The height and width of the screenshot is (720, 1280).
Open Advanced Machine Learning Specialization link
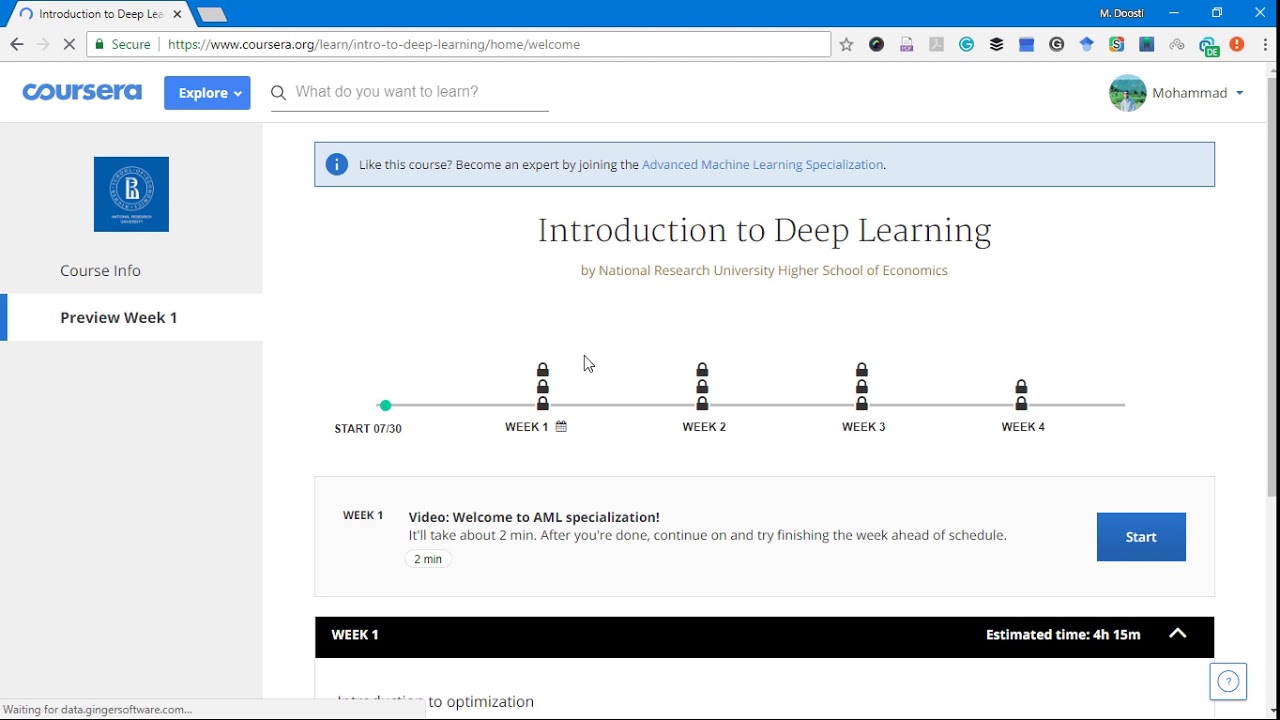762,165
